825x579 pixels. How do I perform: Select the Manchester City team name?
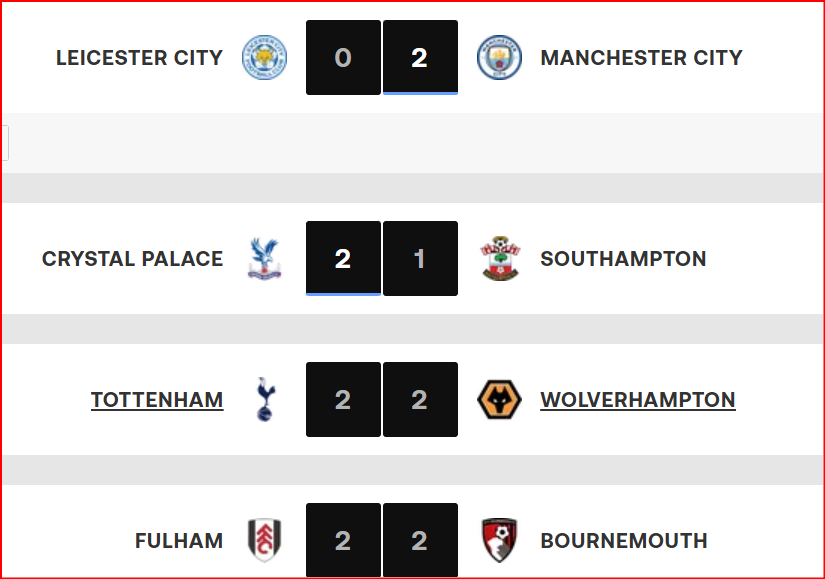pyautogui.click(x=641, y=58)
